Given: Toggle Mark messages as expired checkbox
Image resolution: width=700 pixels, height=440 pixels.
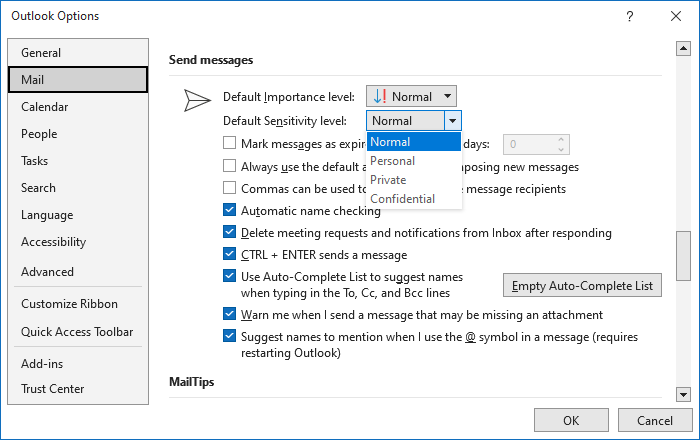Looking at the screenshot, I should pyautogui.click(x=229, y=143).
